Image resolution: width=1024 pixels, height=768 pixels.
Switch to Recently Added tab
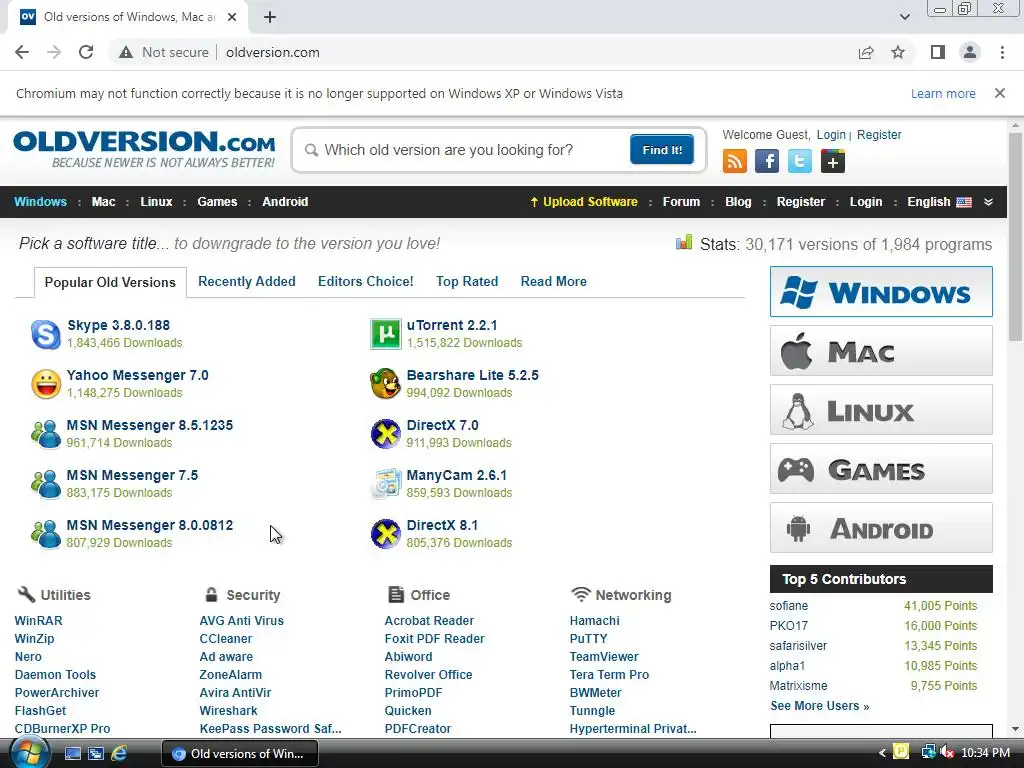[247, 281]
